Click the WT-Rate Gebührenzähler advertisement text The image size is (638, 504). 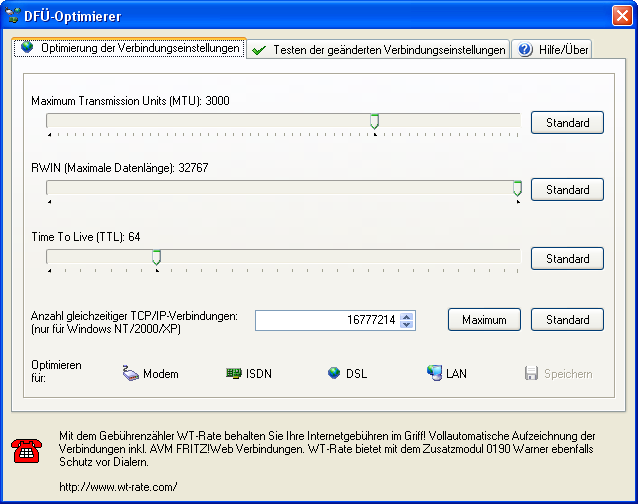327,449
